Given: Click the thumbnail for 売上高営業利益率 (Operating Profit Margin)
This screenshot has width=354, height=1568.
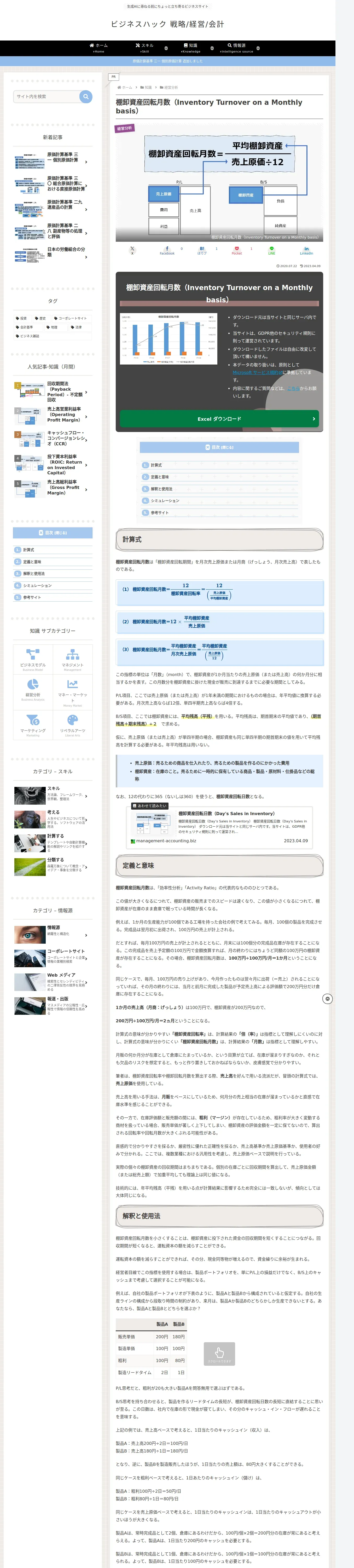Looking at the screenshot, I should tap(29, 416).
